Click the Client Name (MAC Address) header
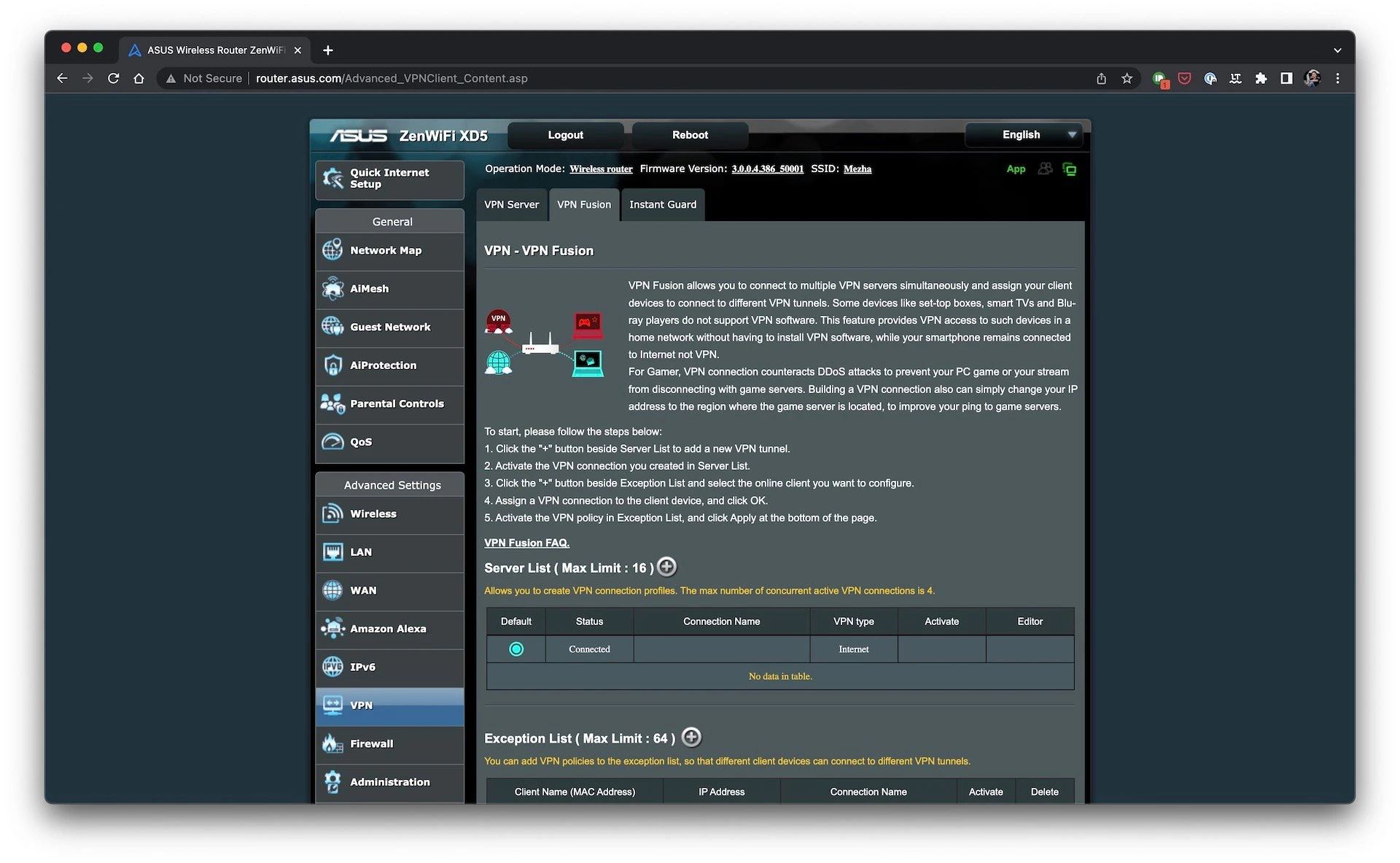Image resolution: width=1400 pixels, height=863 pixels. pyautogui.click(x=575, y=792)
